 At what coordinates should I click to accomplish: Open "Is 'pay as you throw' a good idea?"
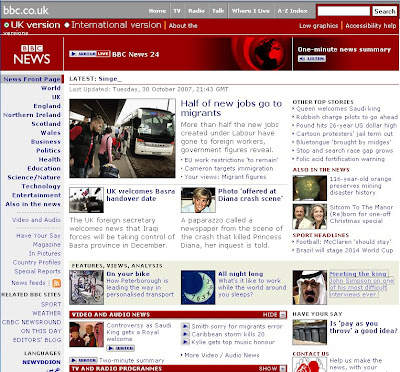363,327
